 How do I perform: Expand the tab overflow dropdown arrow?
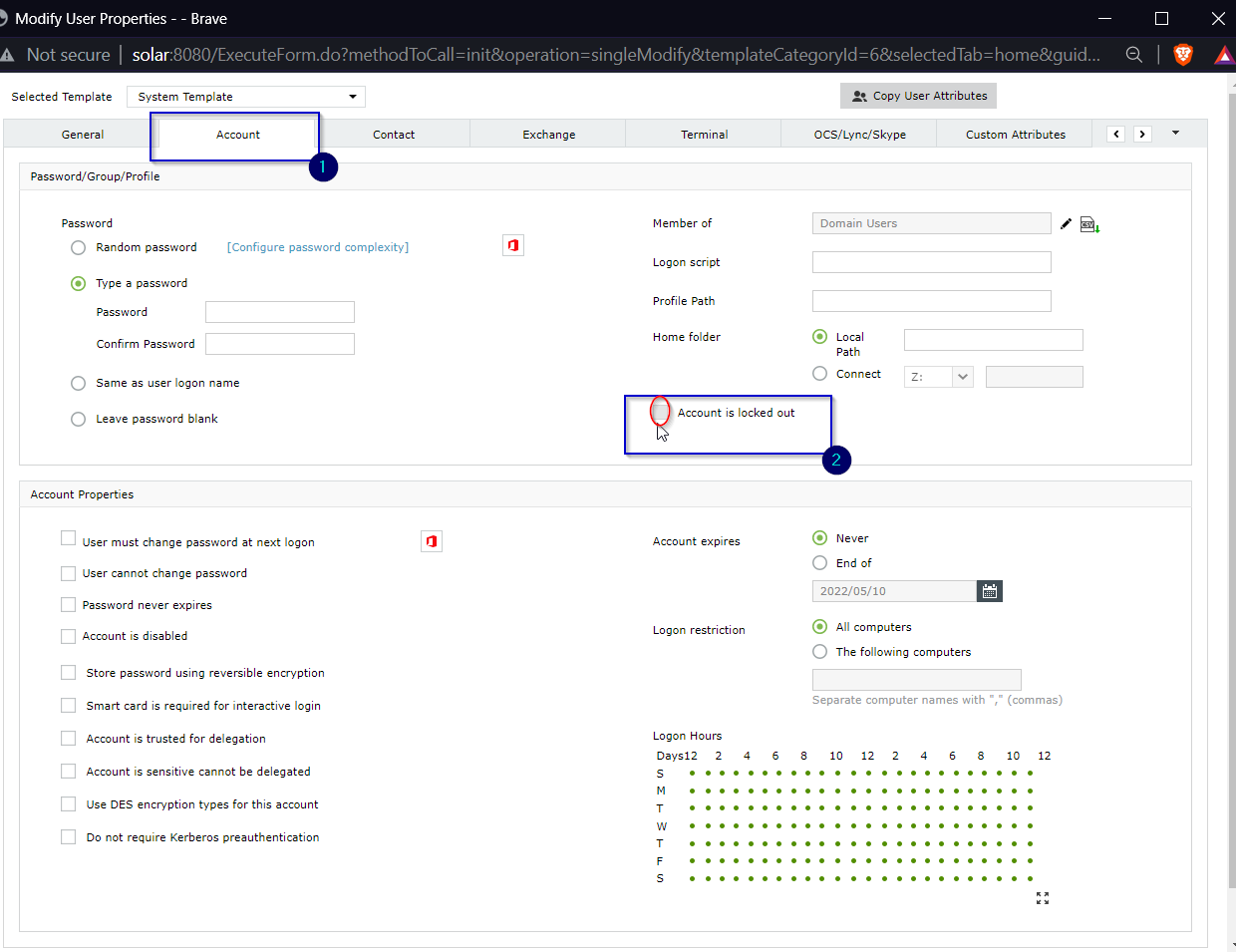[x=1175, y=134]
